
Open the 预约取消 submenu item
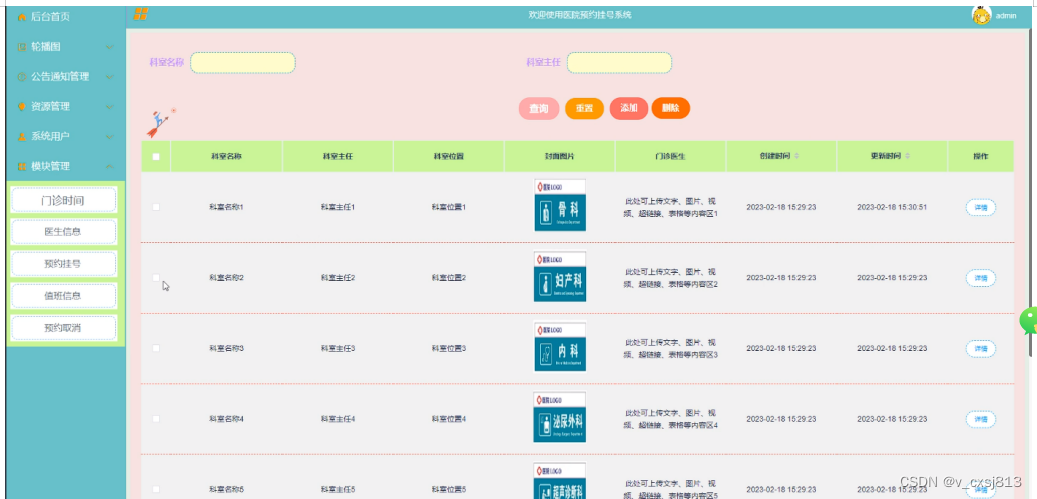click(x=63, y=328)
